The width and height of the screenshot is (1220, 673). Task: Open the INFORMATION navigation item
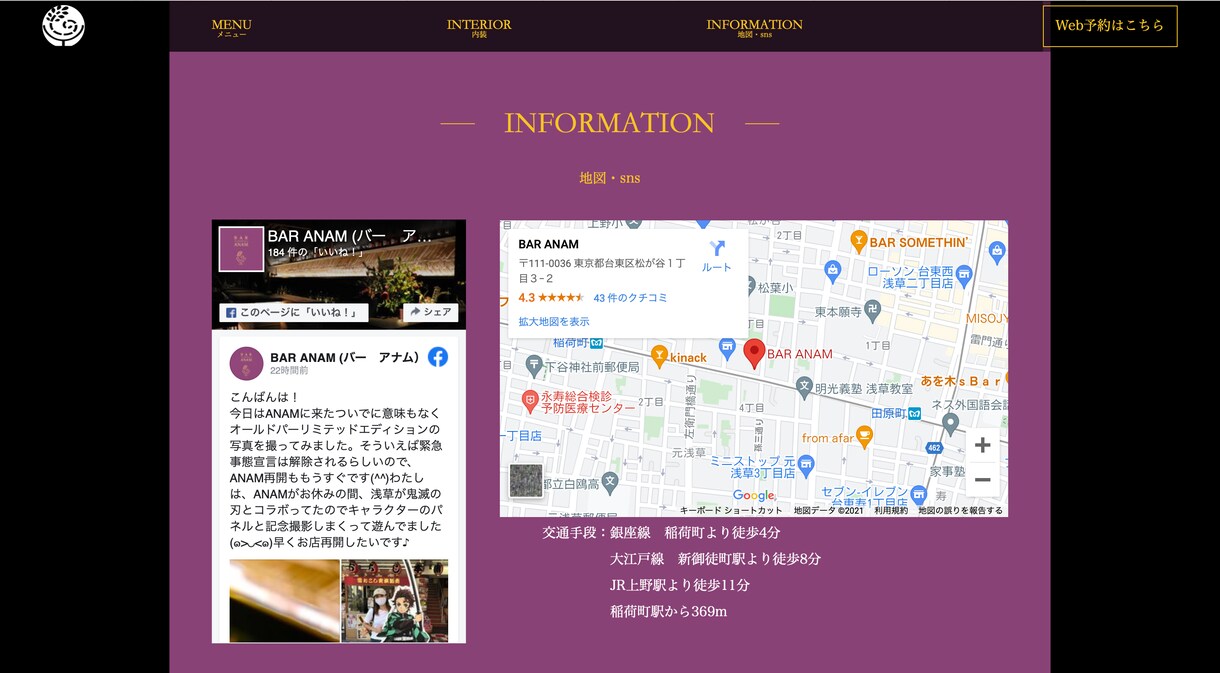(754, 28)
